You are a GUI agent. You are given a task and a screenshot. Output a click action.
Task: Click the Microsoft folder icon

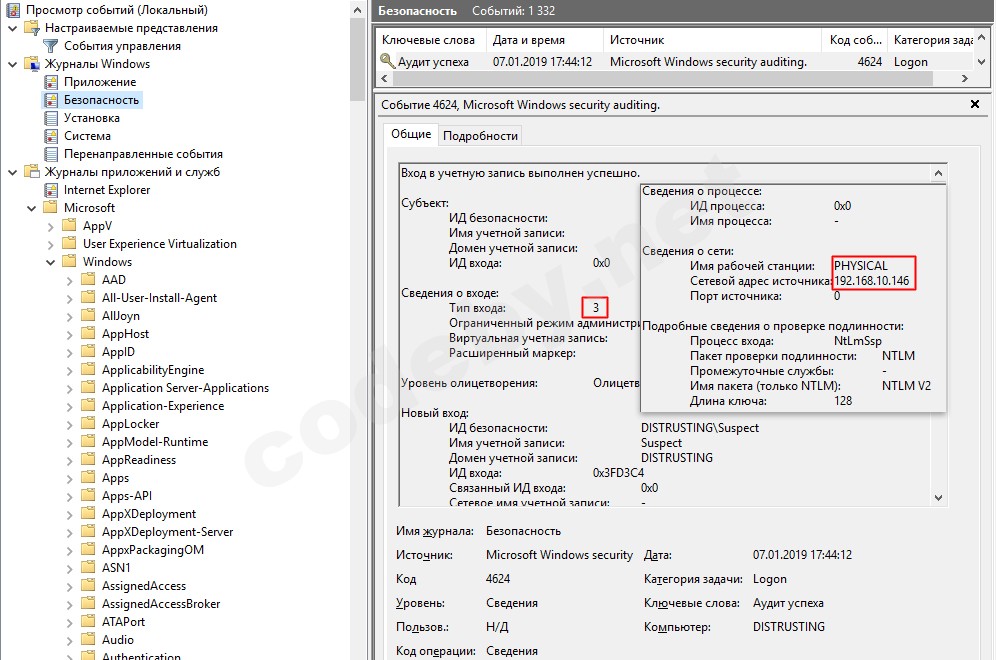click(x=51, y=208)
